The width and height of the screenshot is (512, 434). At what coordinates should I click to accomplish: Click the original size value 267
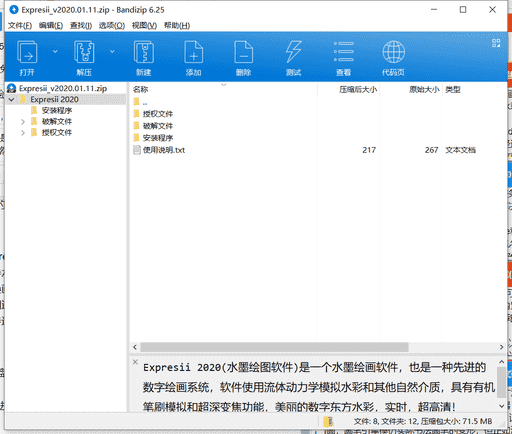431,150
